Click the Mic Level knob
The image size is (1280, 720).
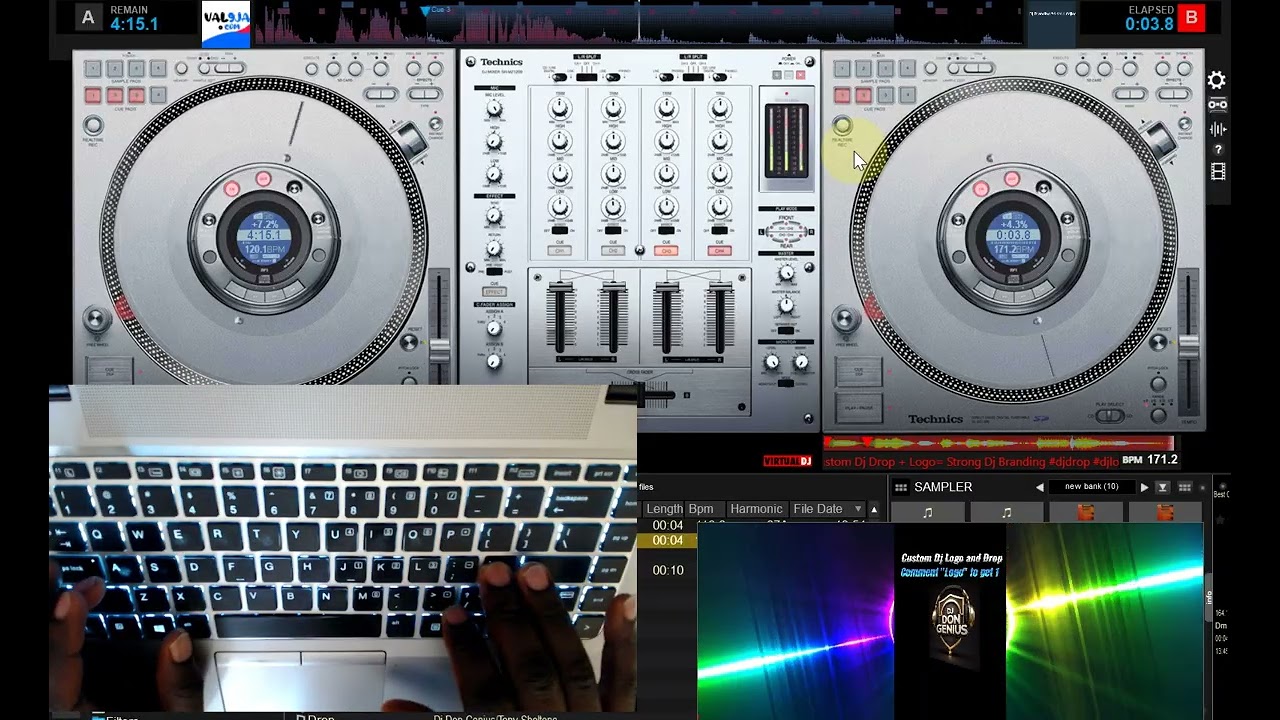494,109
